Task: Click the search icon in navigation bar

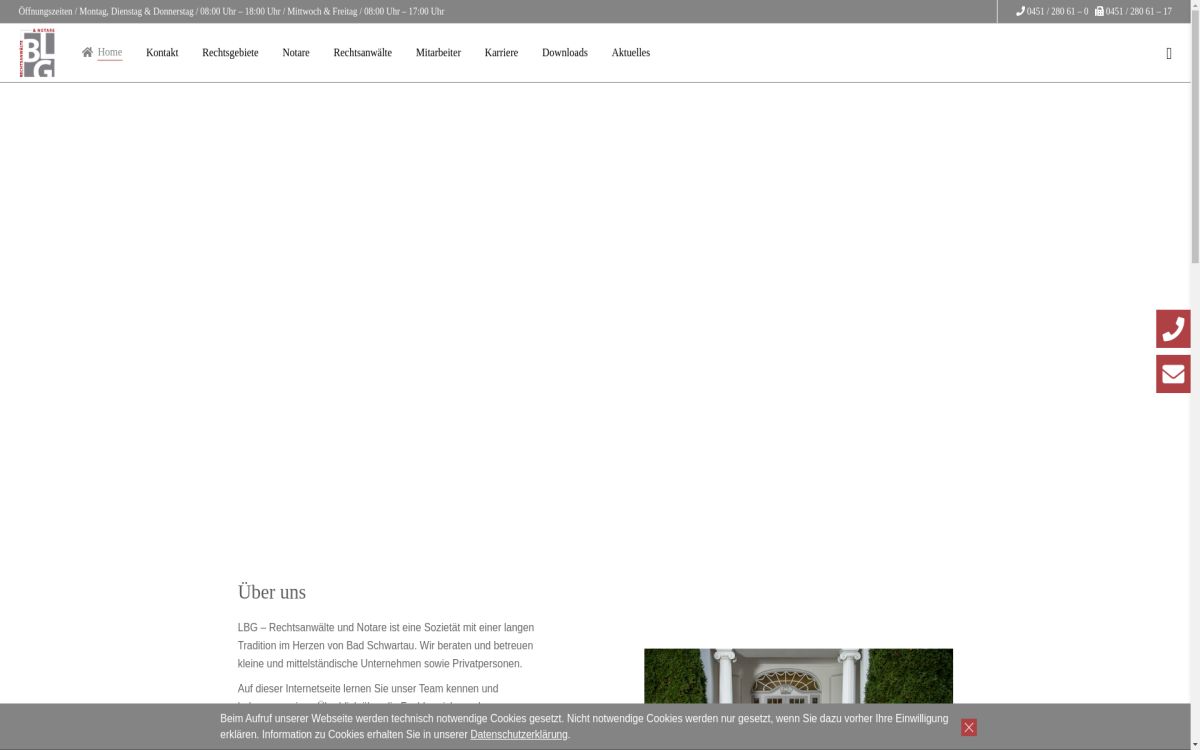Action: coord(1169,54)
